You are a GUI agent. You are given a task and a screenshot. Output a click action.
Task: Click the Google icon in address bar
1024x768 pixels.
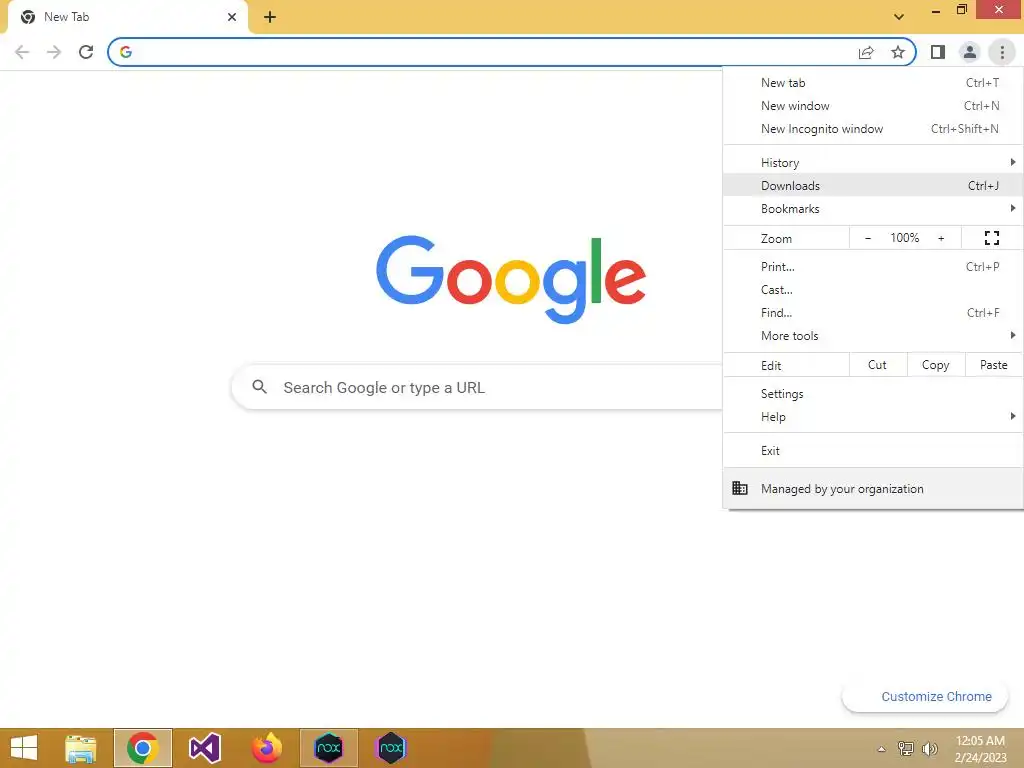coord(126,52)
